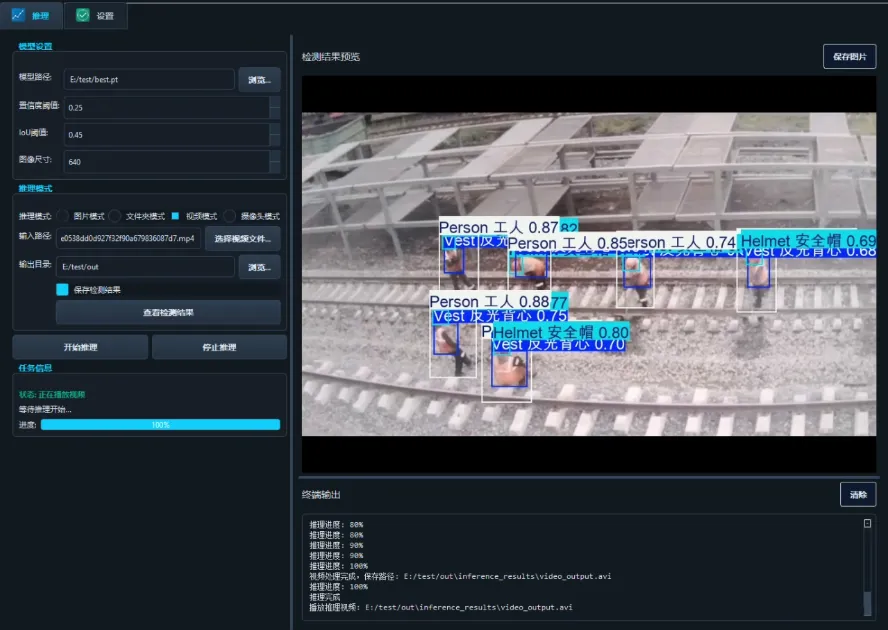Click the 模型路径 input field
This screenshot has height=630, width=888.
coord(149,79)
